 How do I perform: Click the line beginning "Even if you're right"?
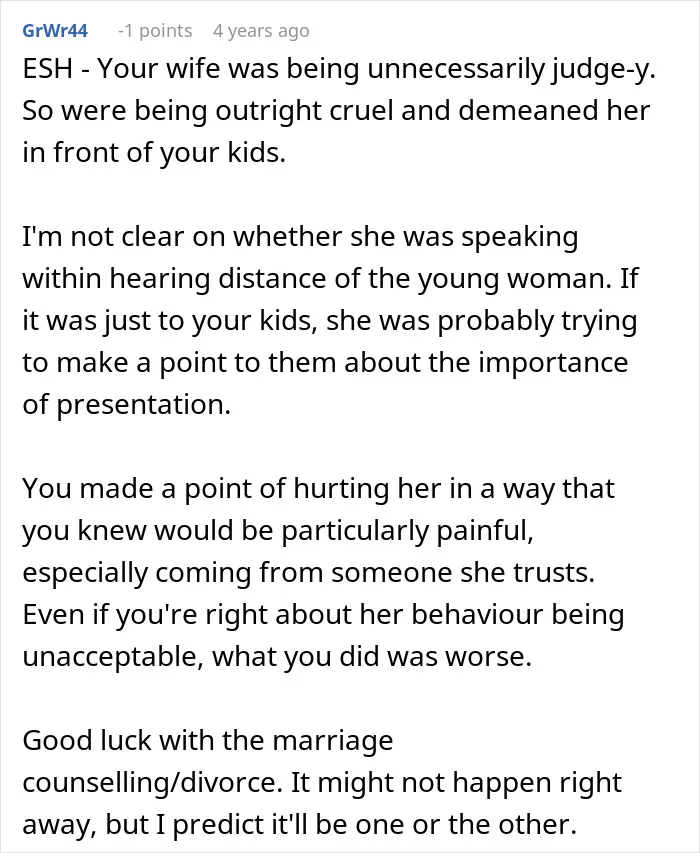click(x=323, y=615)
